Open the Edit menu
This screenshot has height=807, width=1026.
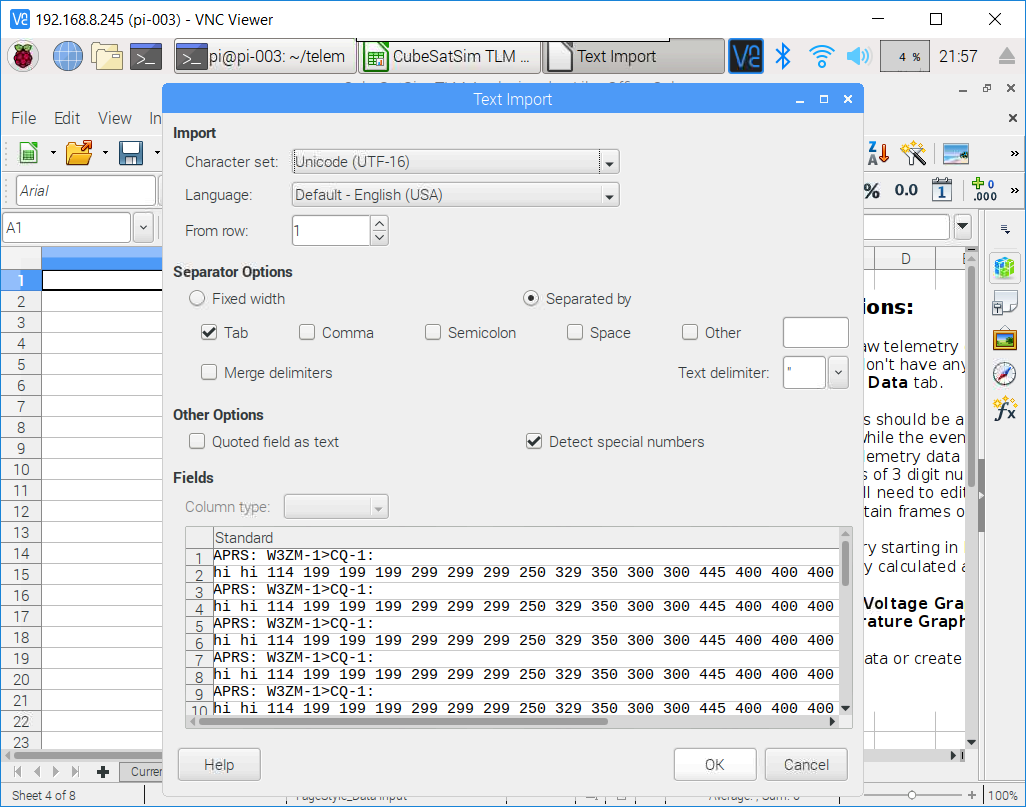point(66,118)
